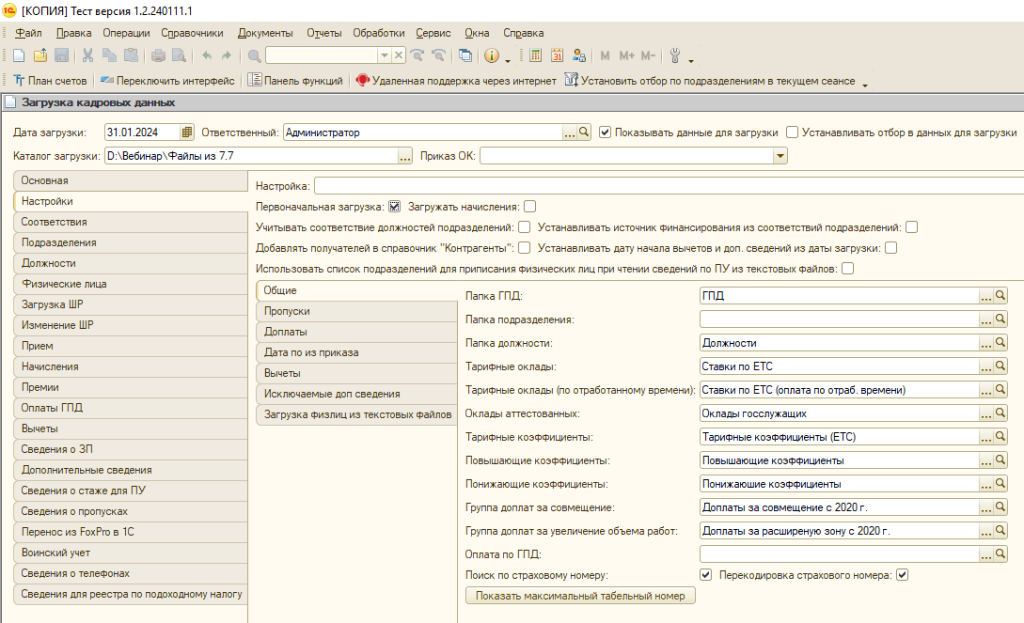Click the План счетов button
Screen dimensions: 1024x623
tap(50, 81)
